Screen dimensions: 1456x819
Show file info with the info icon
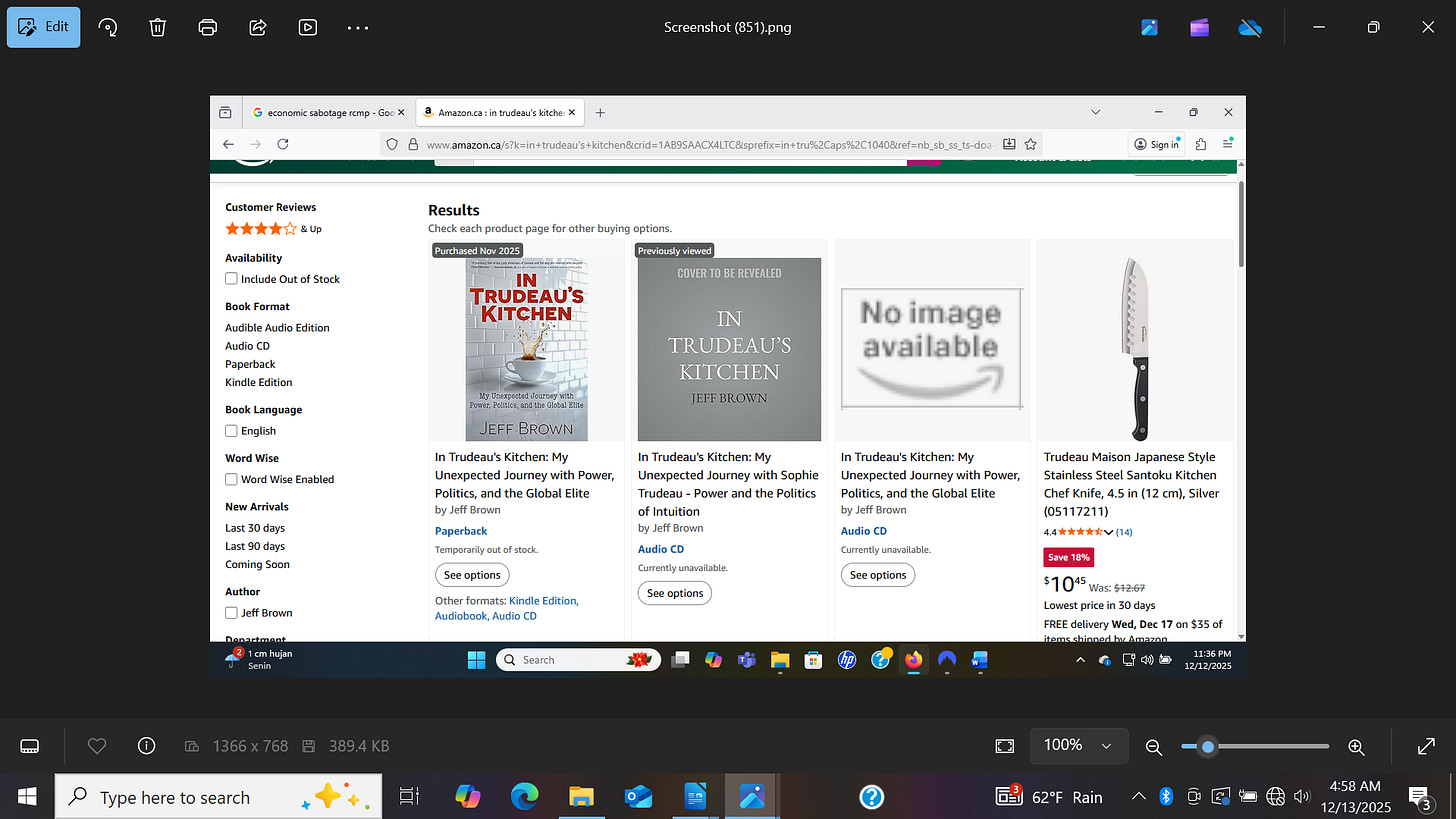coord(147,746)
